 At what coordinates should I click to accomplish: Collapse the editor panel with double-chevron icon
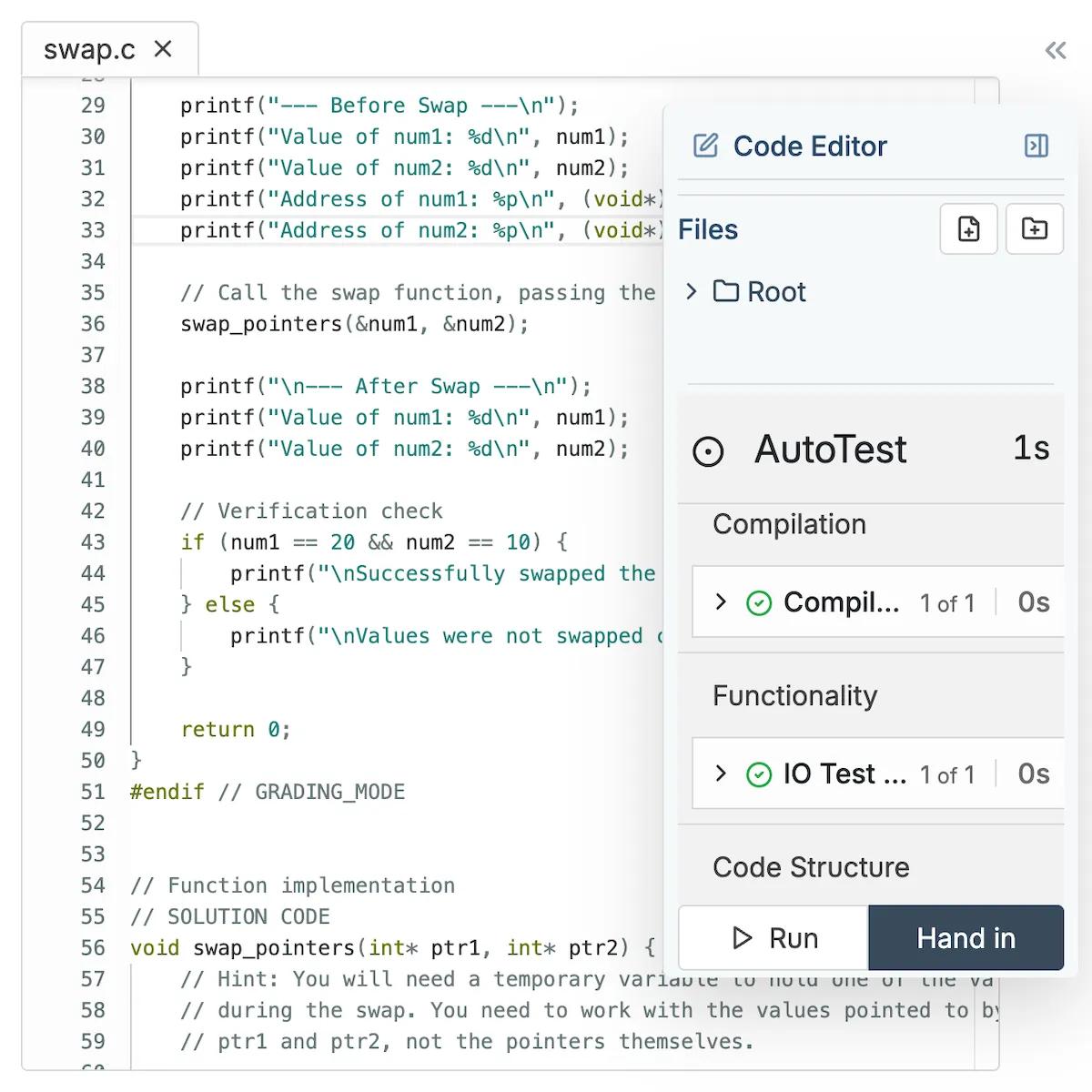1055,51
